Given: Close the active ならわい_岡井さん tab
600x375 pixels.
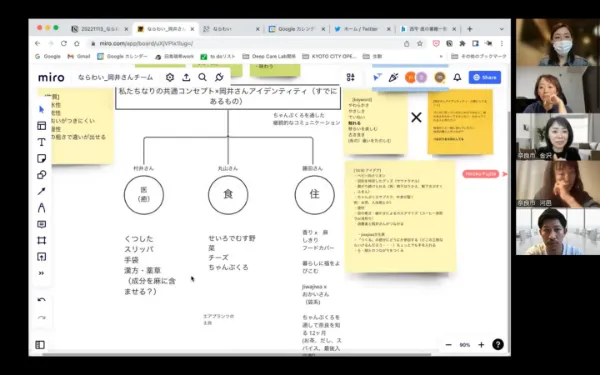Looking at the screenshot, I should 192,29.
